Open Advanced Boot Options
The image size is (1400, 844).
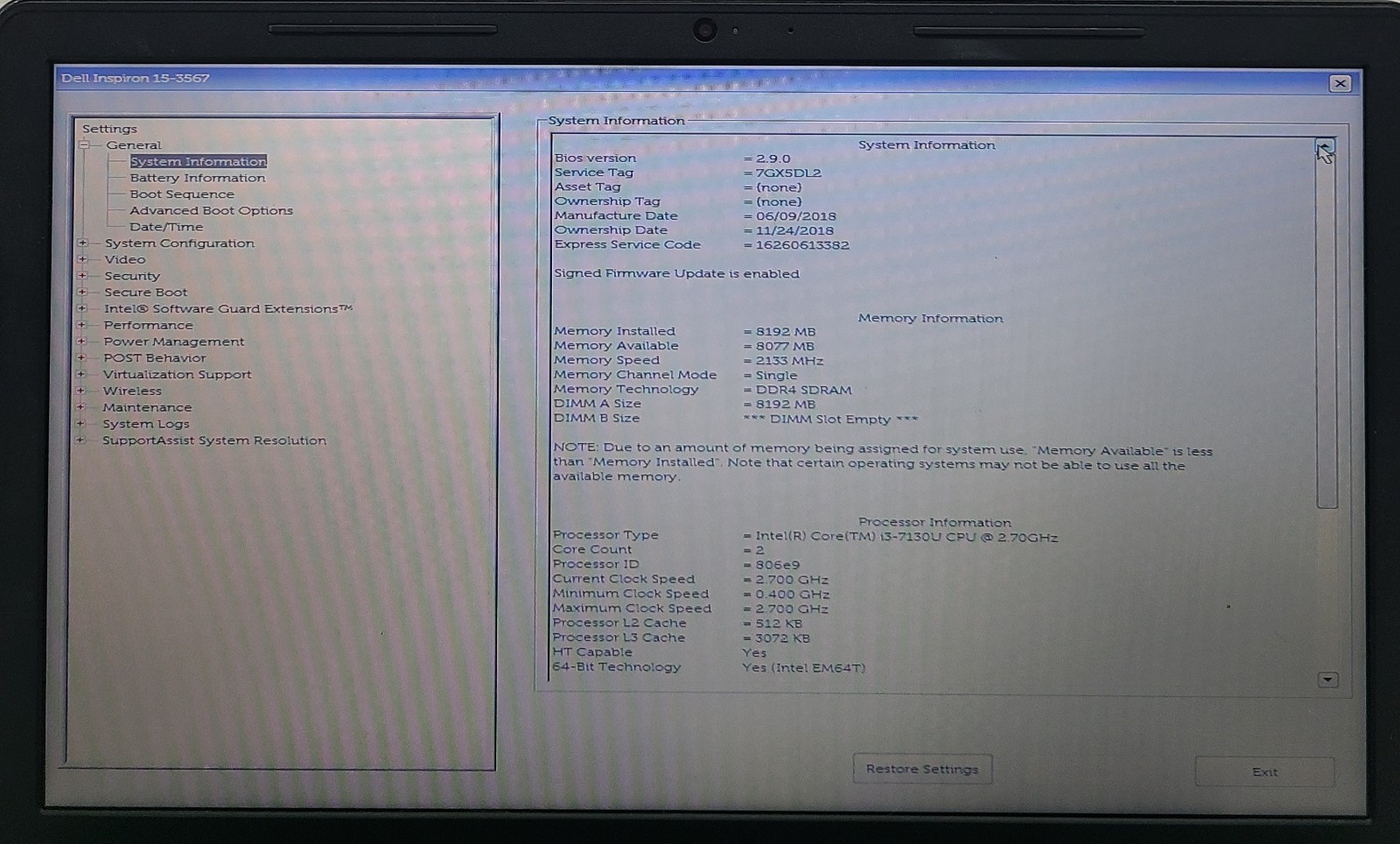[x=212, y=211]
